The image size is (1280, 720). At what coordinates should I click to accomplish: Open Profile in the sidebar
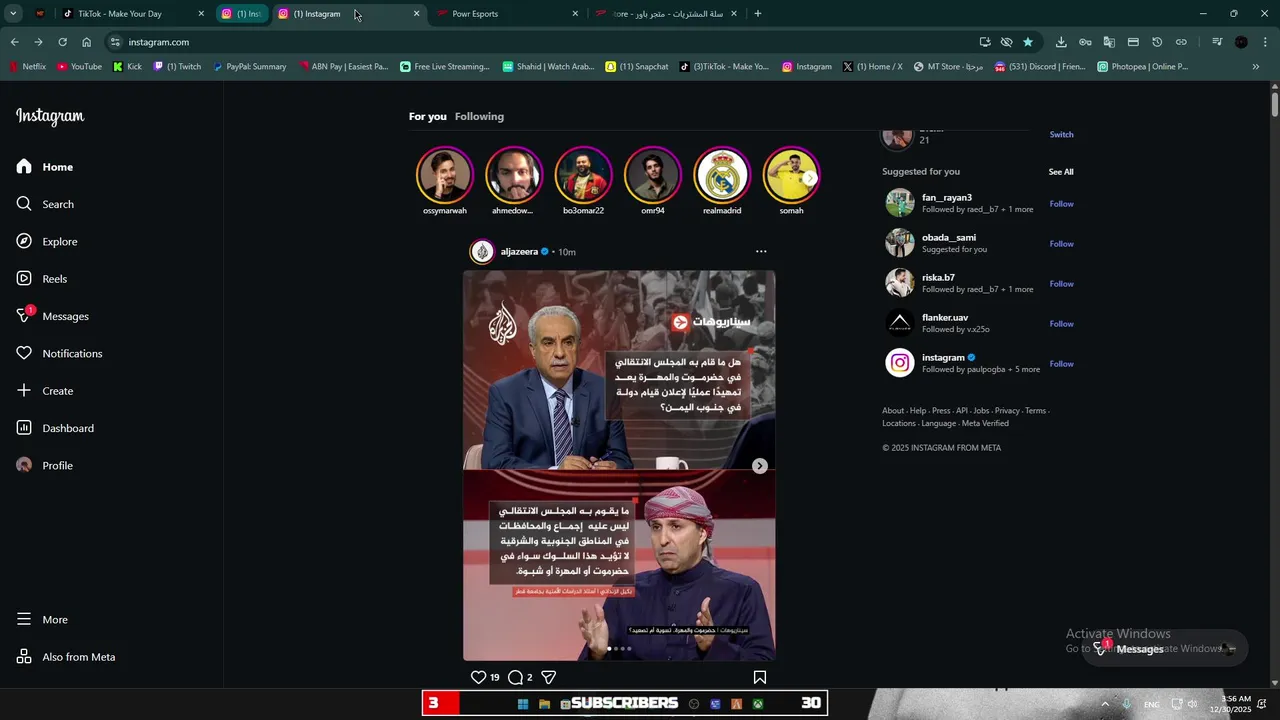coord(45,465)
